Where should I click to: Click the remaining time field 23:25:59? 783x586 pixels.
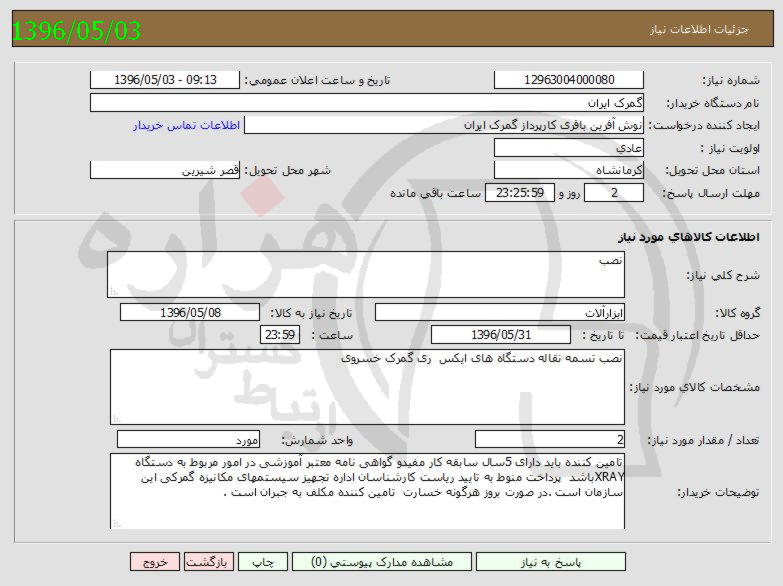pos(520,193)
